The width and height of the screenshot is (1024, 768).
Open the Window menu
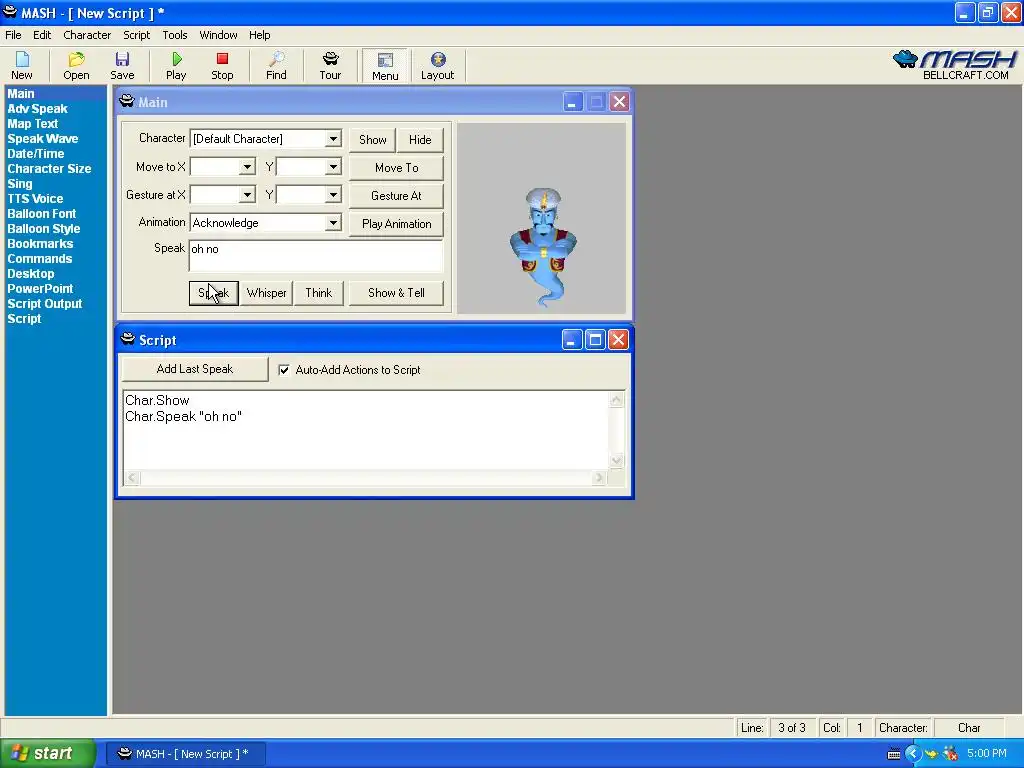[218, 35]
